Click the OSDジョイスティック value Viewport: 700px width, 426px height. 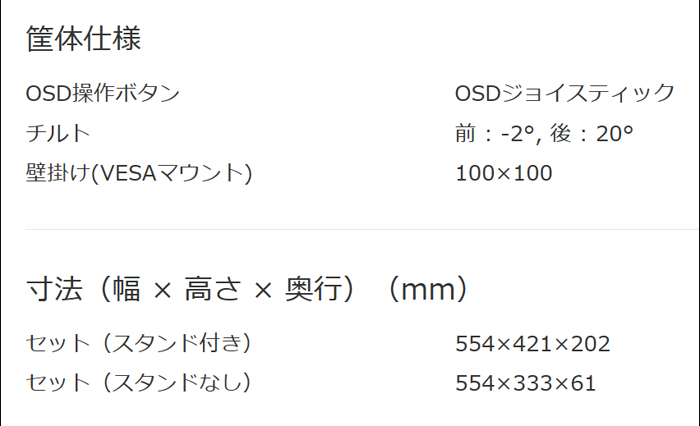click(565, 93)
